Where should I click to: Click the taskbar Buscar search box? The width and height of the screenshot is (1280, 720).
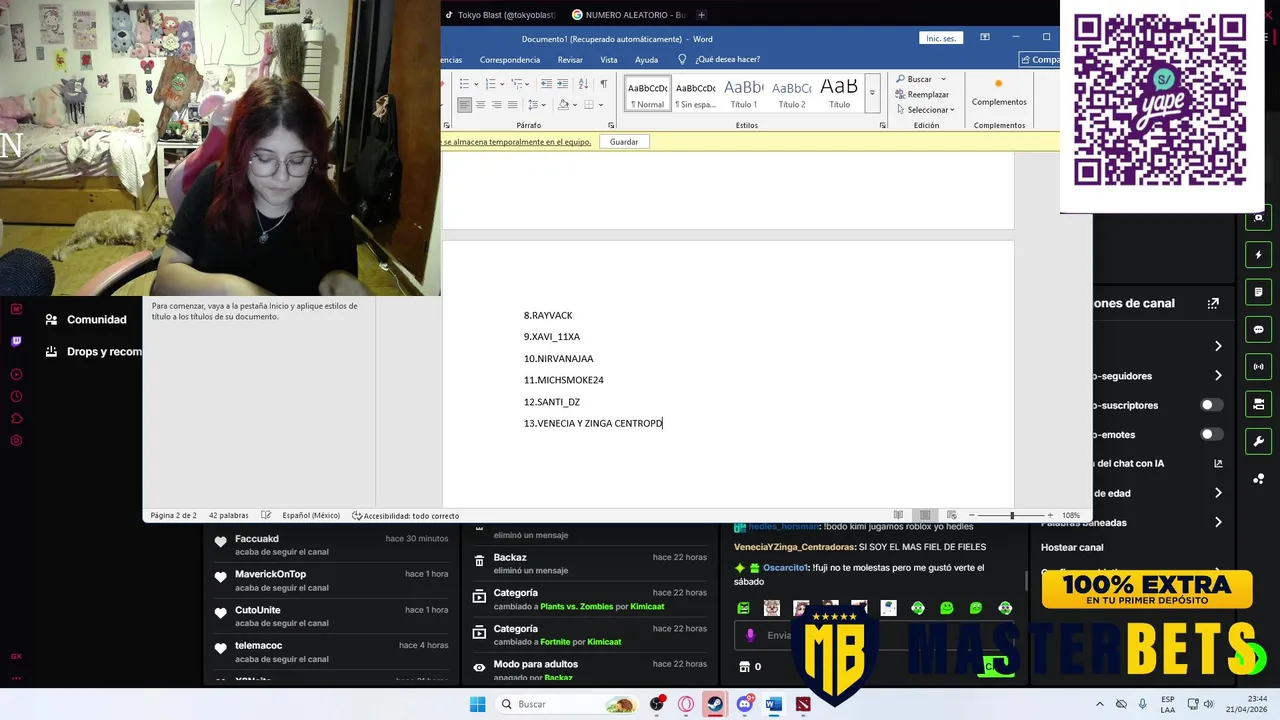[568, 704]
